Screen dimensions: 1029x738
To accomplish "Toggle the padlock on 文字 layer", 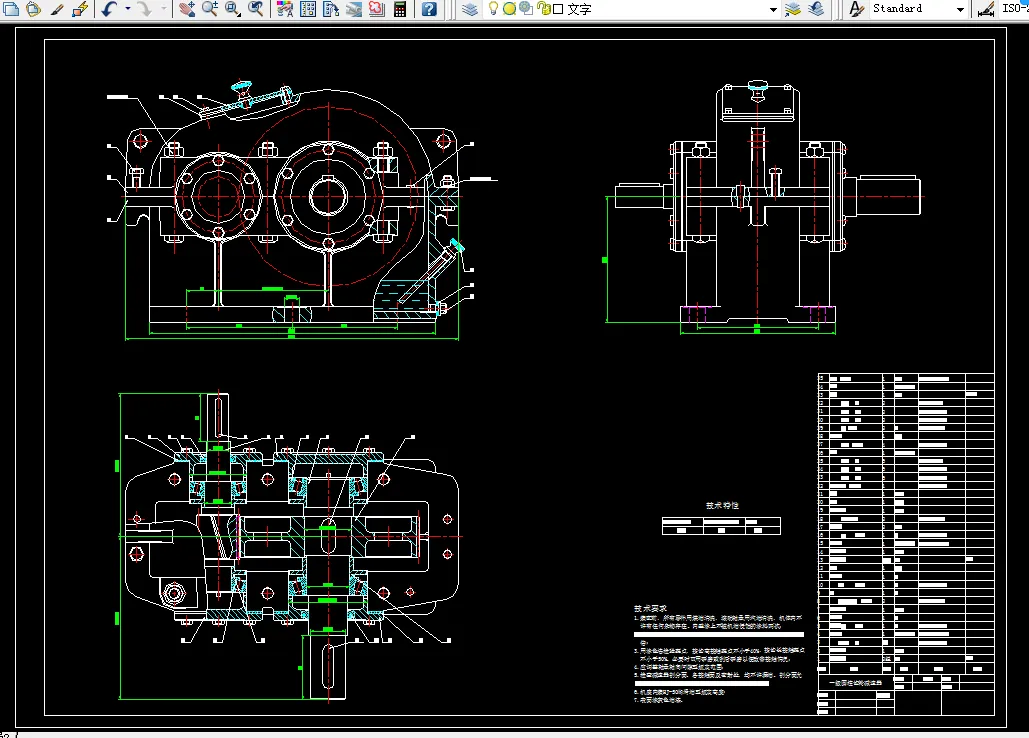I will click(542, 9).
